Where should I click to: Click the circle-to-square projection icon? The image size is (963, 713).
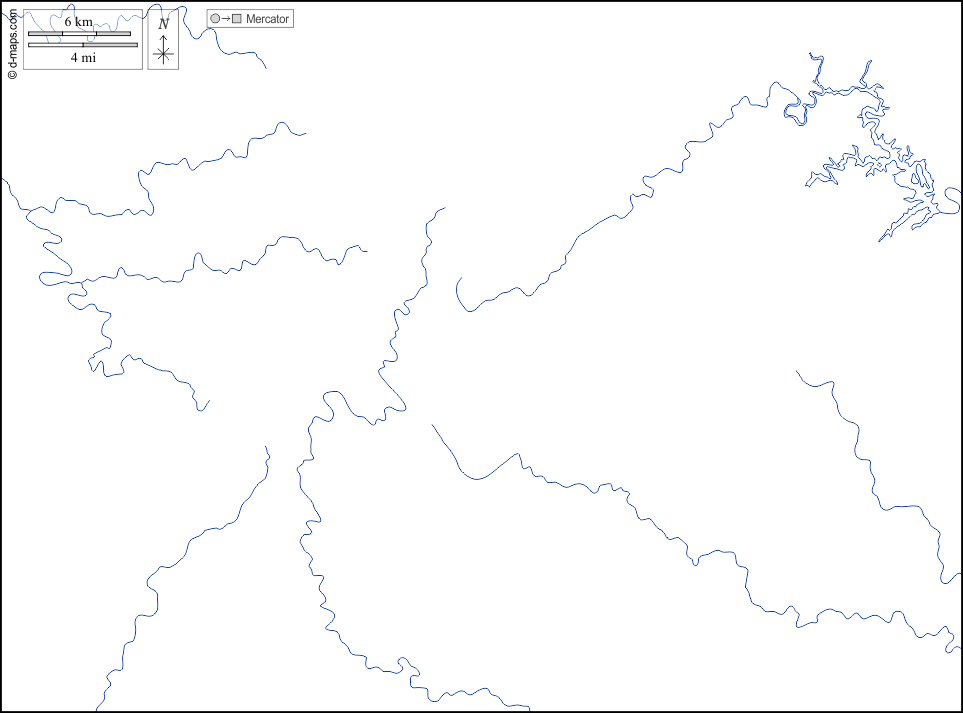(225, 19)
